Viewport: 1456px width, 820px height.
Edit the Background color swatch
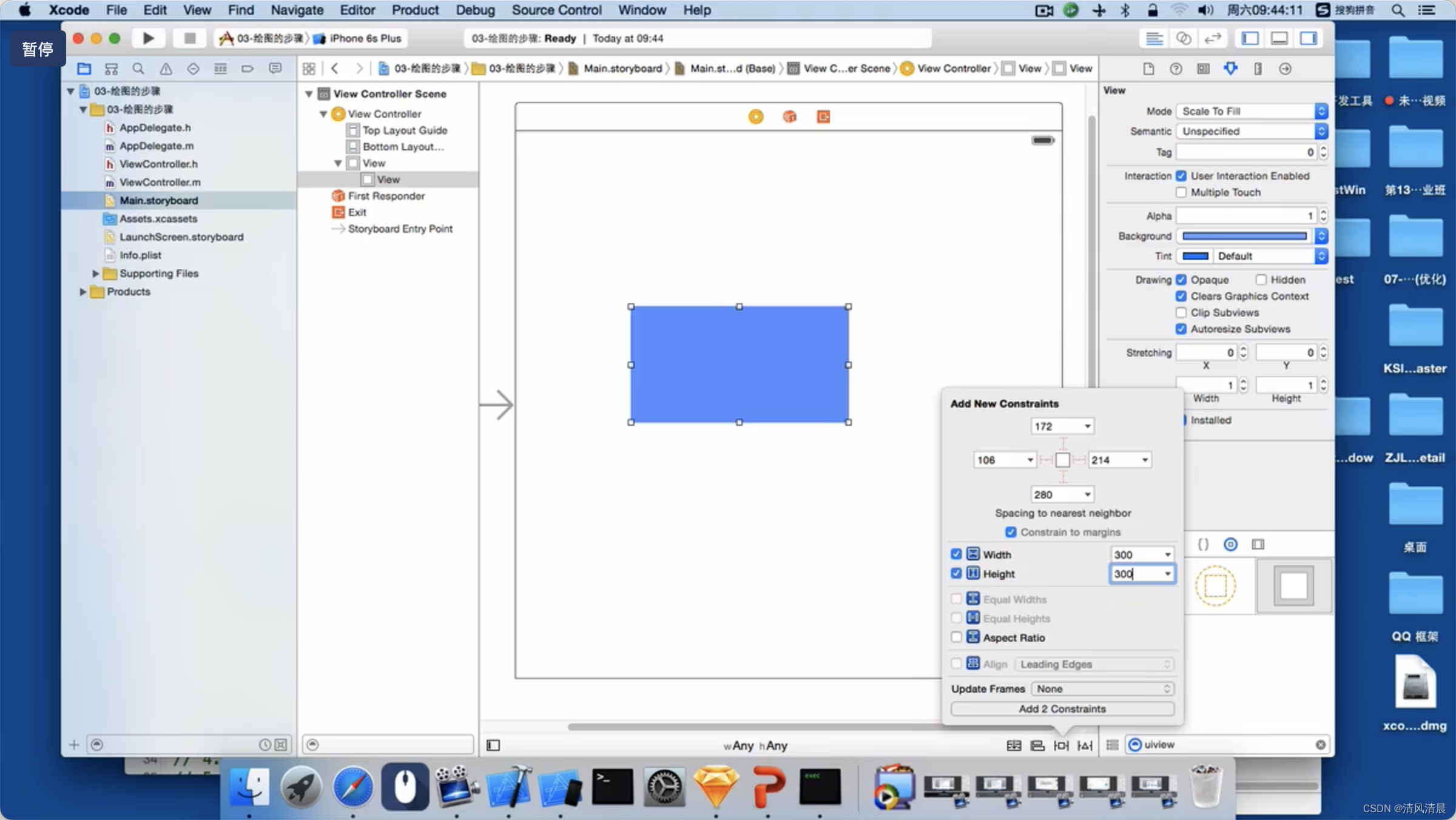tap(1244, 235)
